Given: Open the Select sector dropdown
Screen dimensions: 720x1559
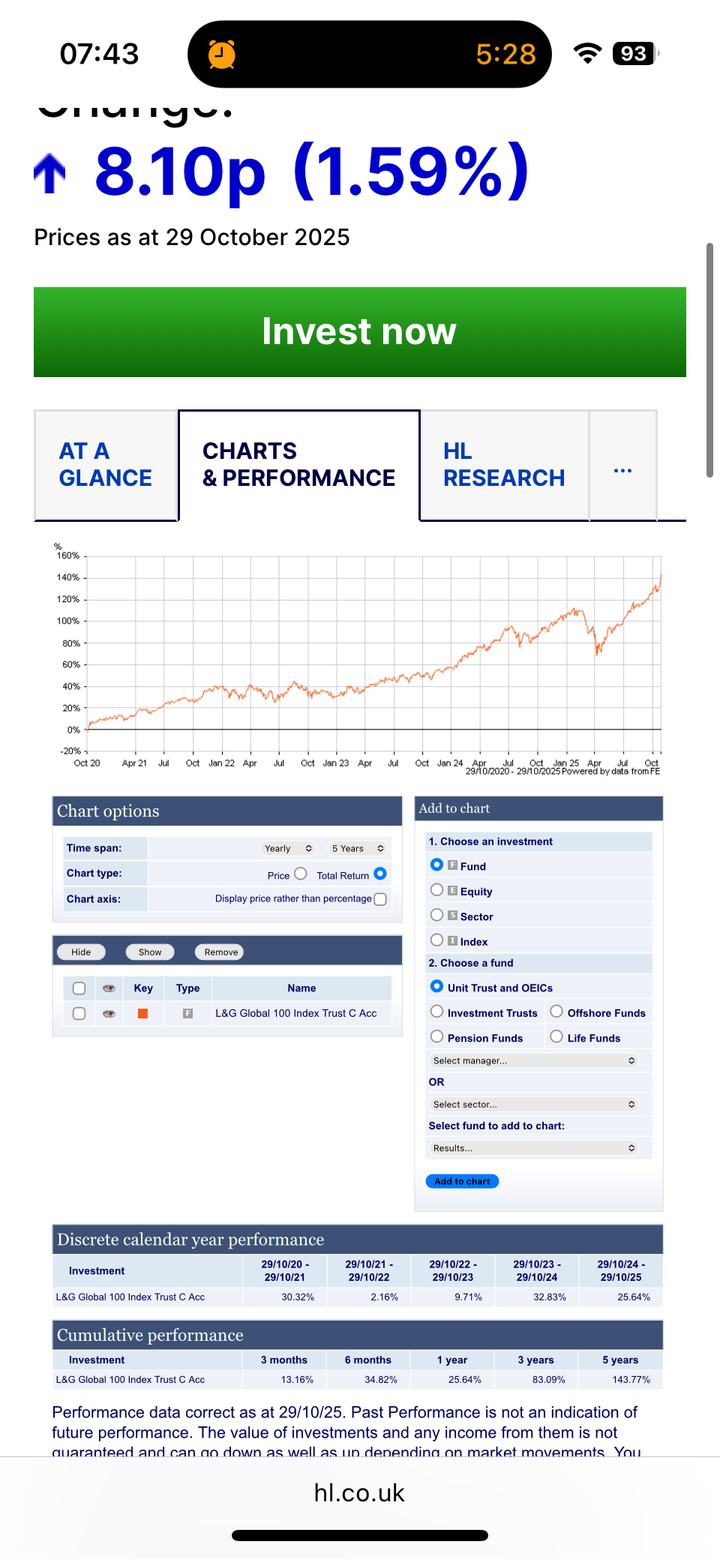Looking at the screenshot, I should [533, 1104].
